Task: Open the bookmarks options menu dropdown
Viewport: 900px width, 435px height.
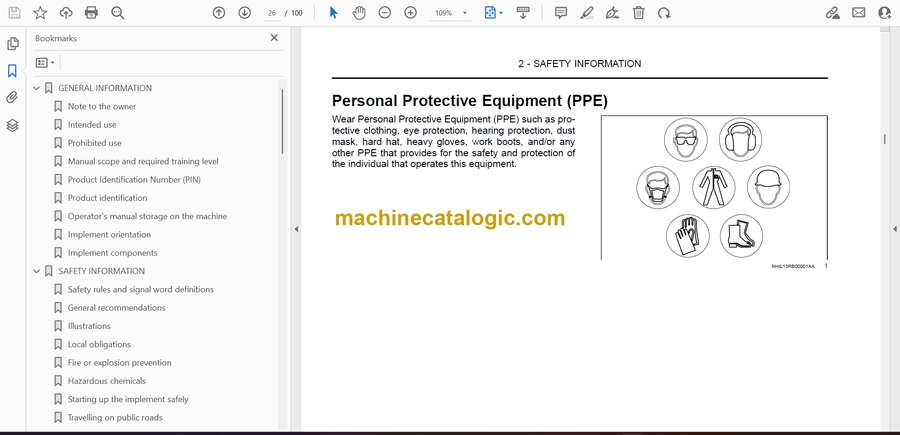Action: point(45,63)
